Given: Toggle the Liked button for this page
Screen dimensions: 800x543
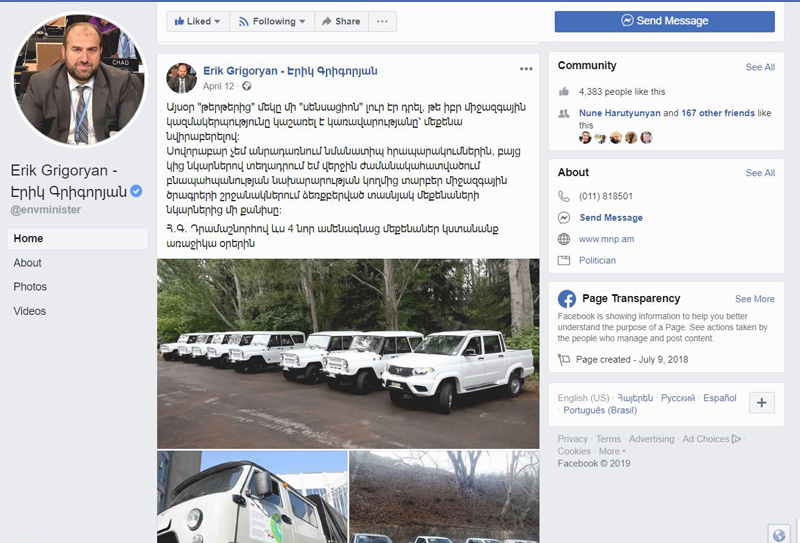Looking at the screenshot, I should (197, 21).
